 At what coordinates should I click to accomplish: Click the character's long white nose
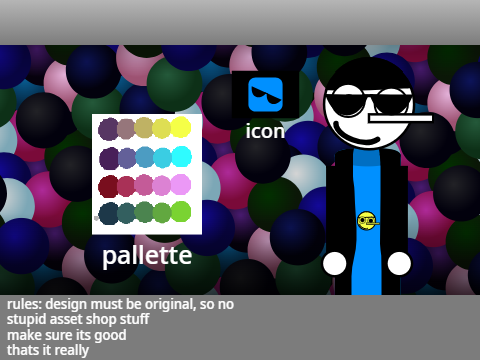pos(400,118)
